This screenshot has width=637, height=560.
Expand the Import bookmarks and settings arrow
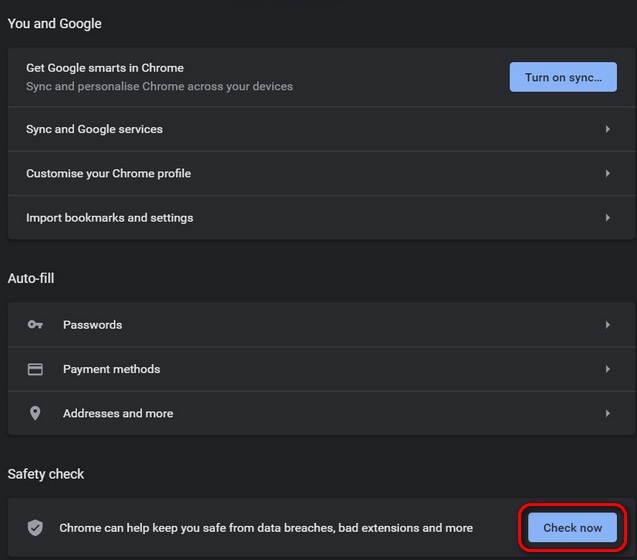607,218
